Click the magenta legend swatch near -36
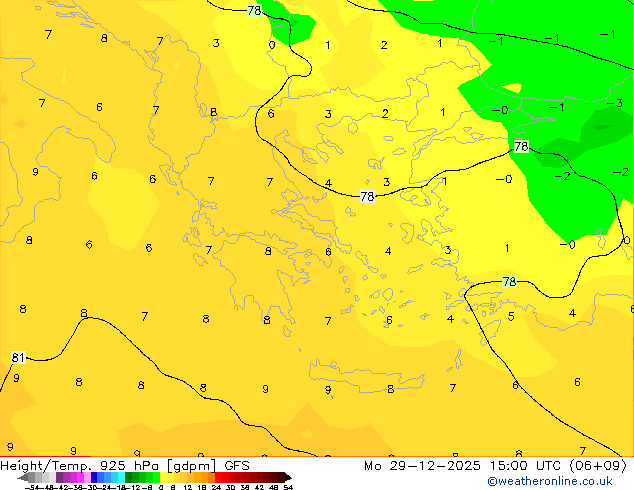 click(80, 477)
